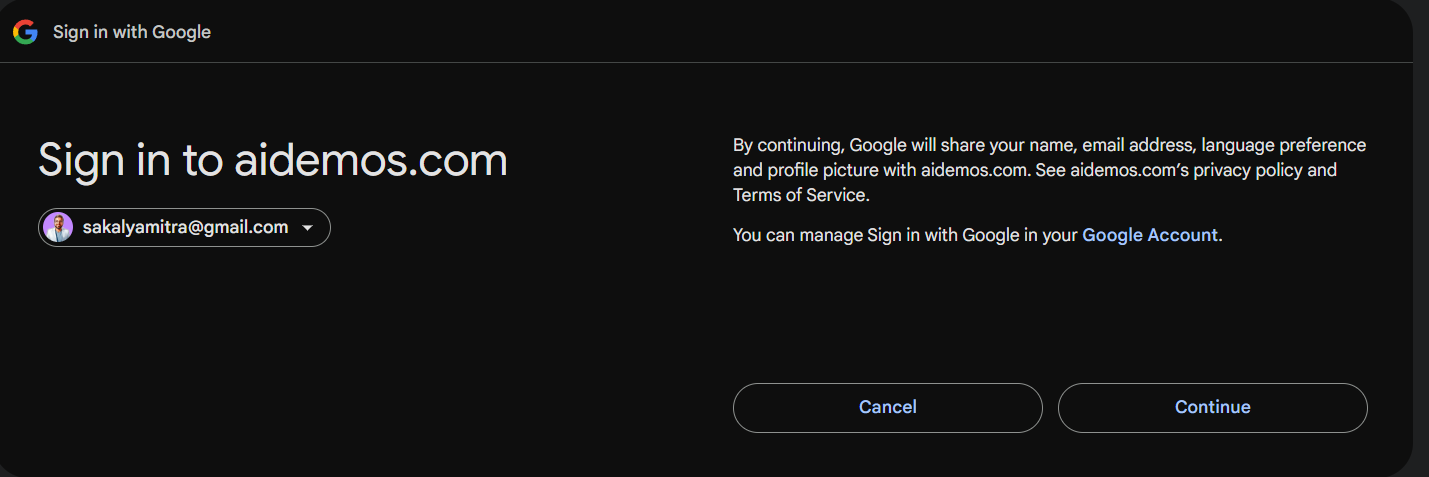
Task: Open the Google Account link
Action: [x=1150, y=235]
